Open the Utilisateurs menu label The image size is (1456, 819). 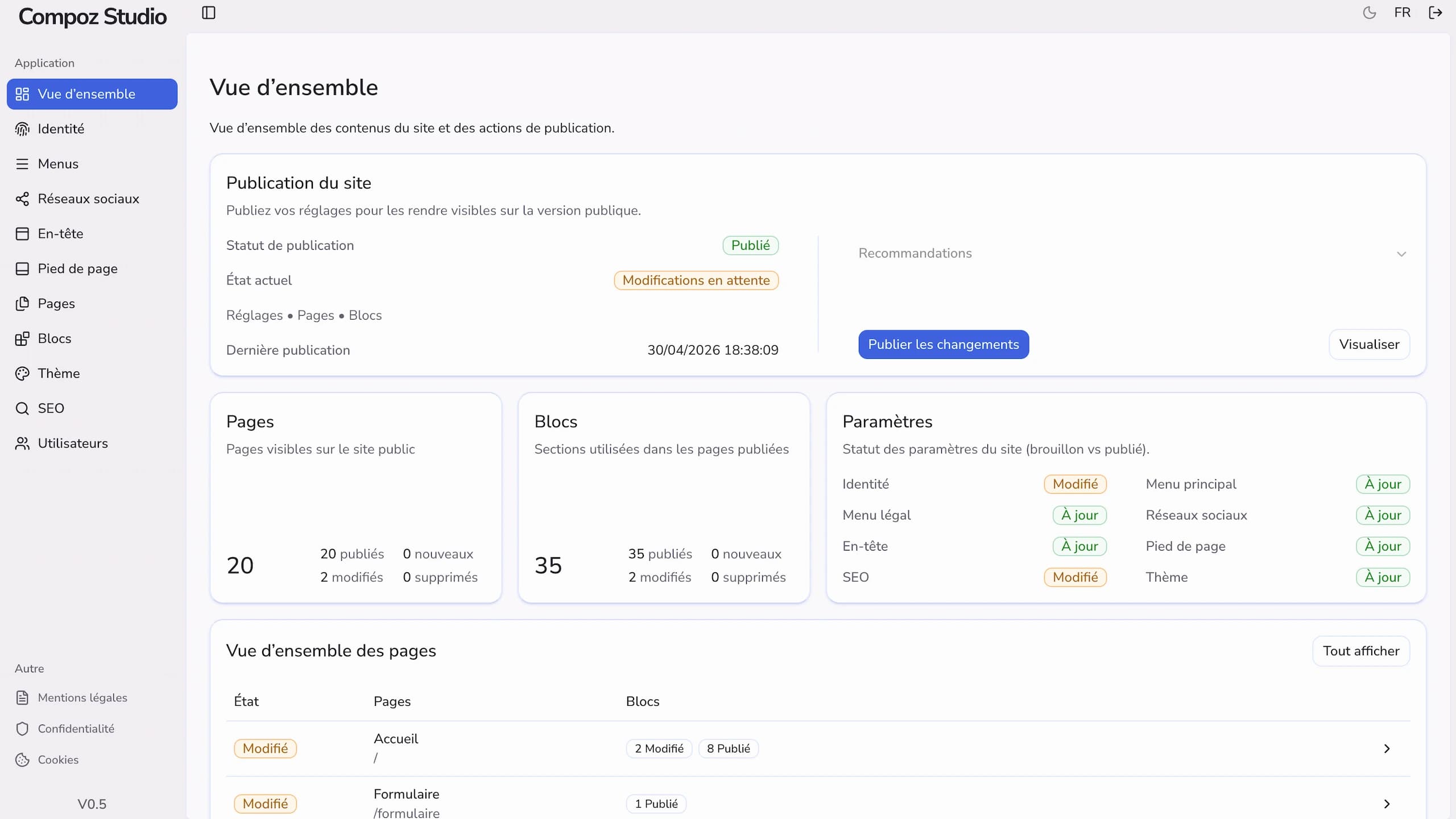point(73,443)
